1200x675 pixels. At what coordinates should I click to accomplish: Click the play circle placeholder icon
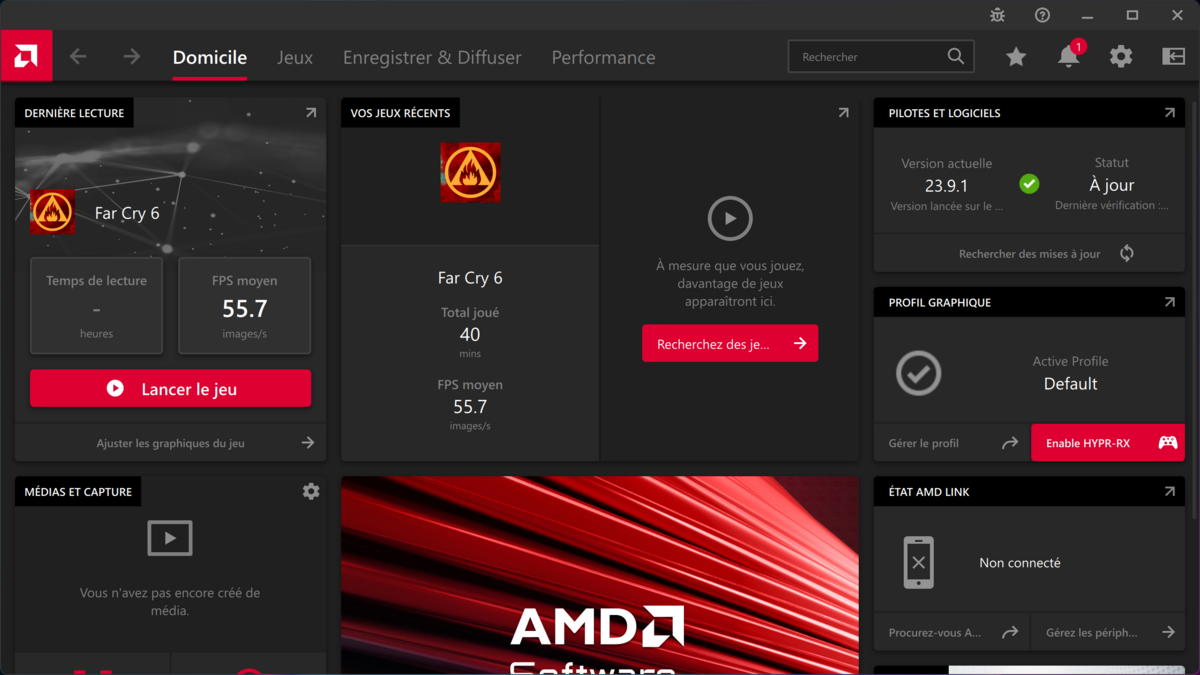(730, 218)
